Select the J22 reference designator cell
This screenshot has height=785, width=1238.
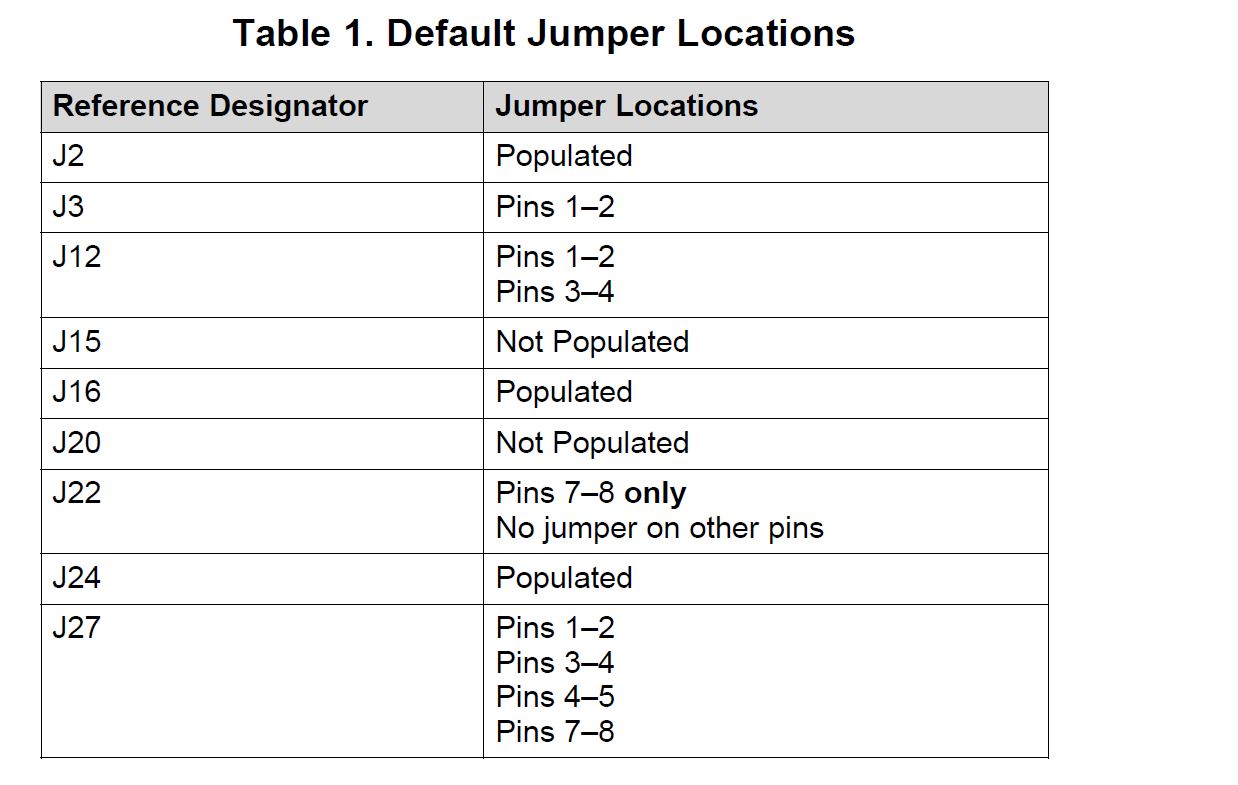pos(77,493)
